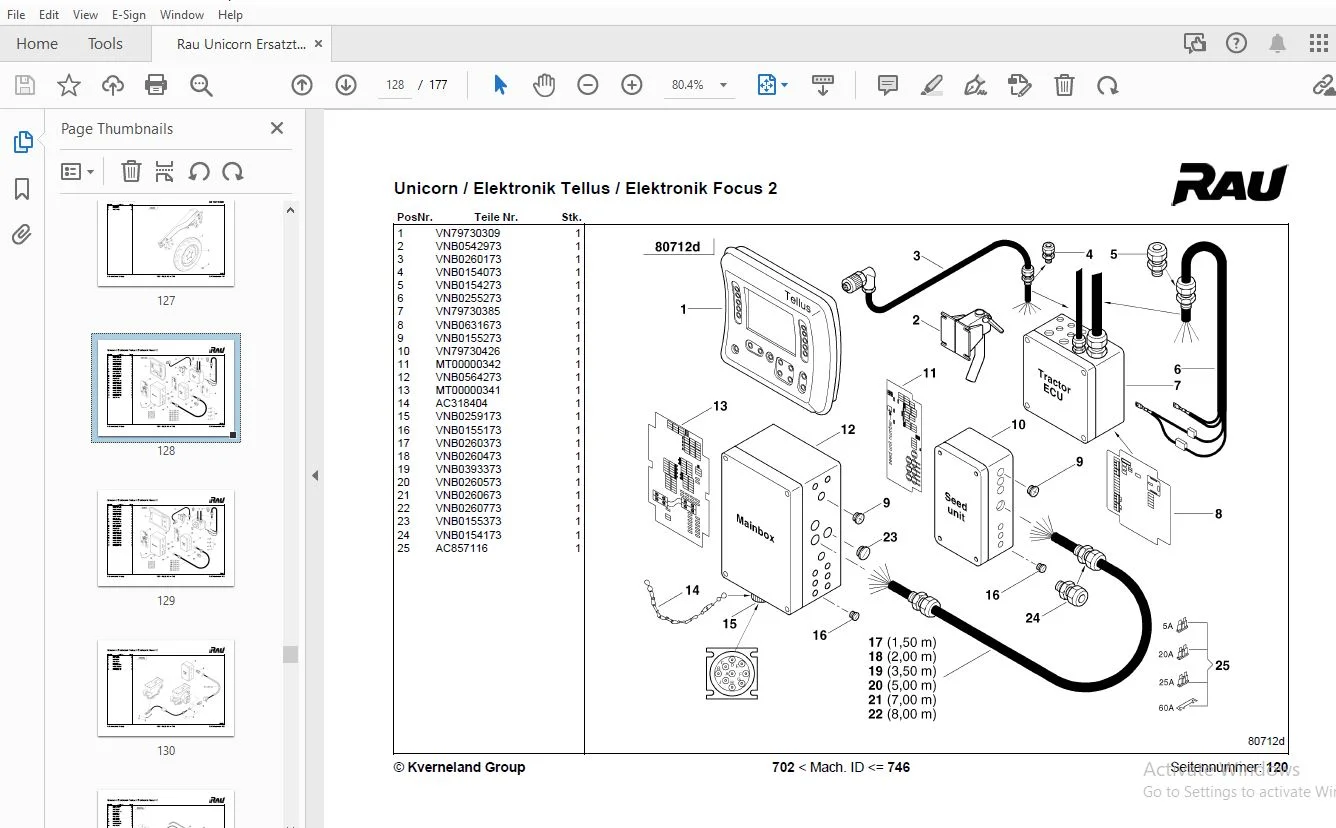This screenshot has height=828, width=1336.
Task: Open the Bookmarks sidebar panel
Action: tap(22, 189)
